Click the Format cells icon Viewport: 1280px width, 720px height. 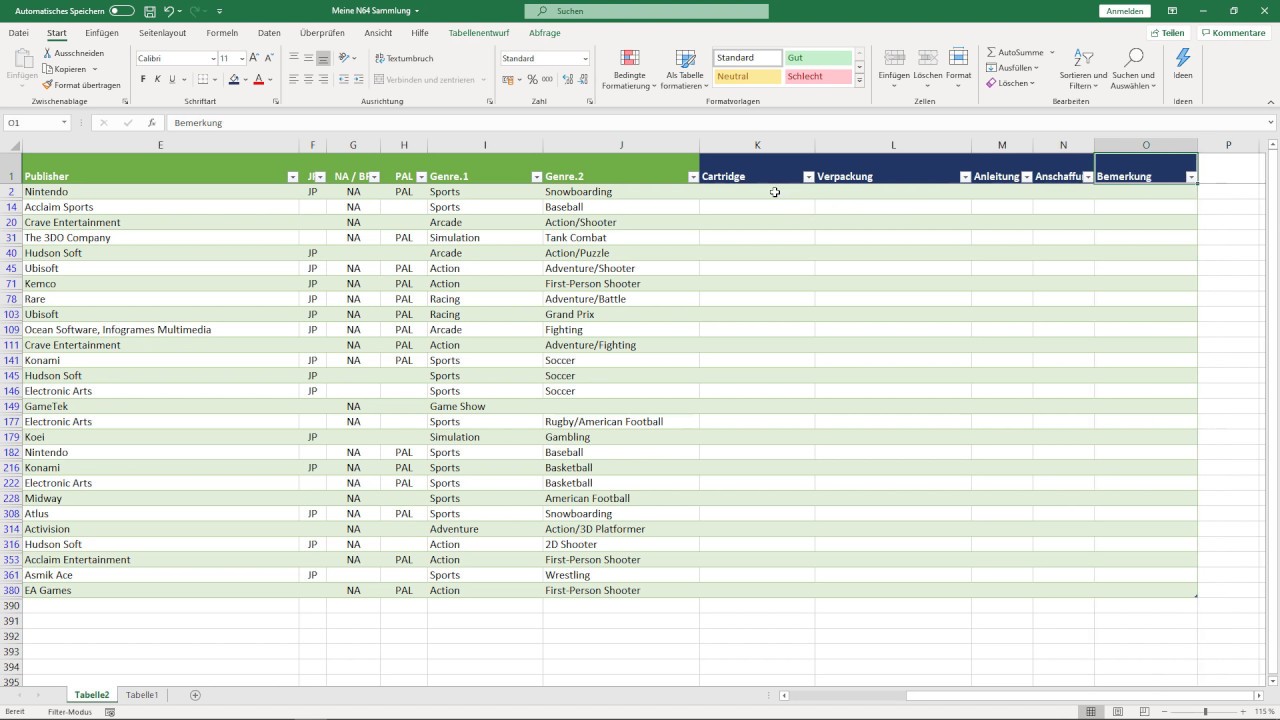(958, 58)
